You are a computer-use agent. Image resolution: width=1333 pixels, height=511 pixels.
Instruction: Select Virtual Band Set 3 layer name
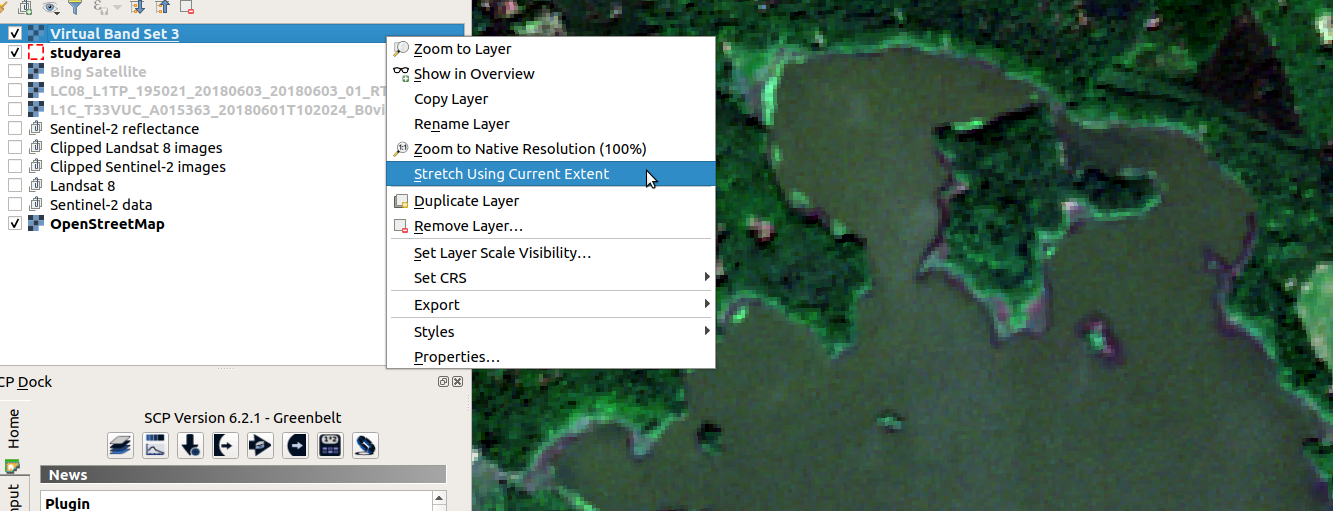(x=115, y=34)
